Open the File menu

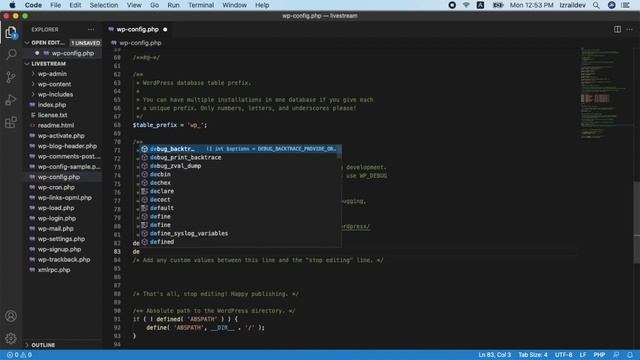coord(55,5)
